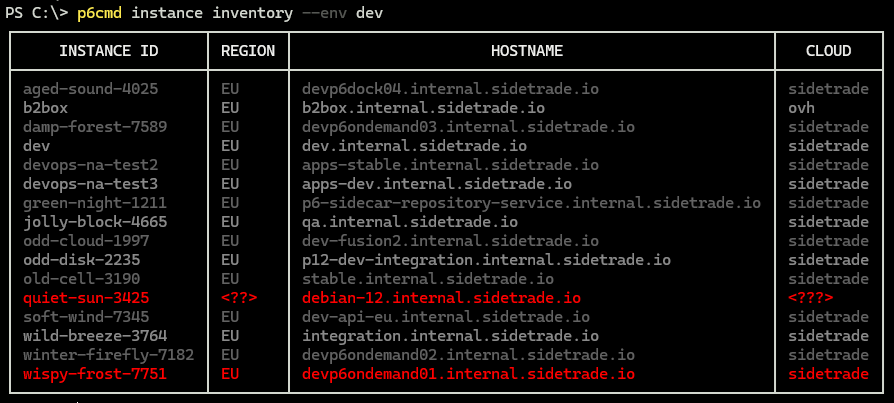Select red instance ID quiet-sun-3425
Image resolution: width=894 pixels, height=403 pixels.
tap(86, 298)
